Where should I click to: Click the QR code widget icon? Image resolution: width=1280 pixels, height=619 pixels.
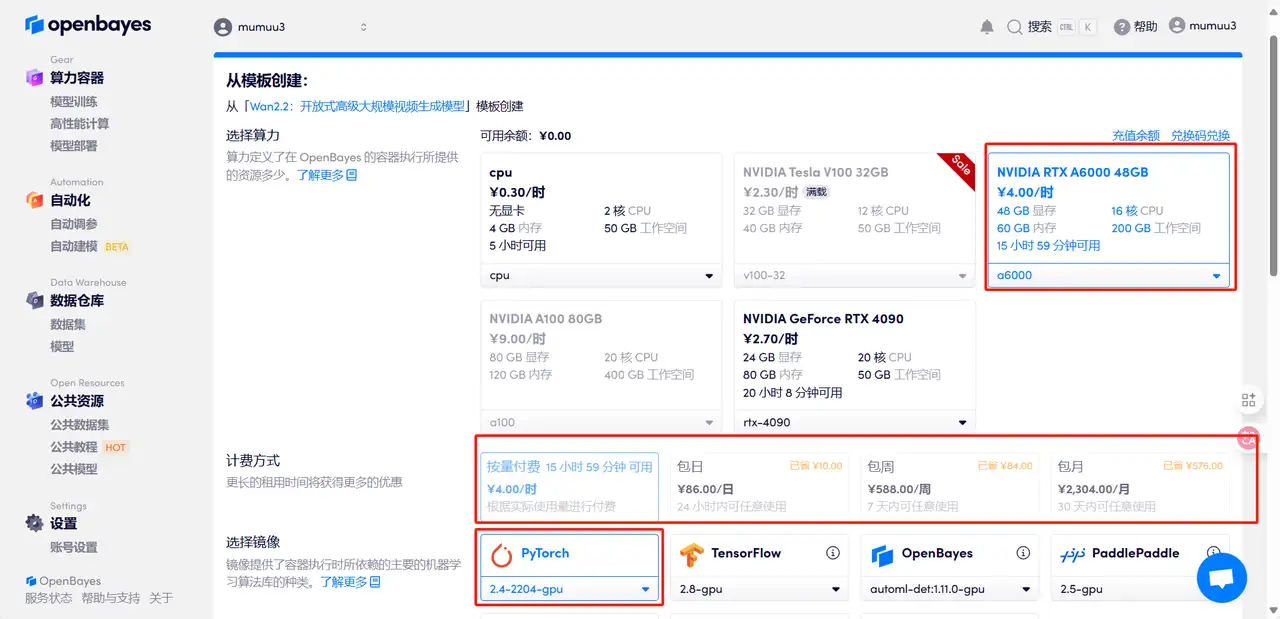tap(1248, 399)
